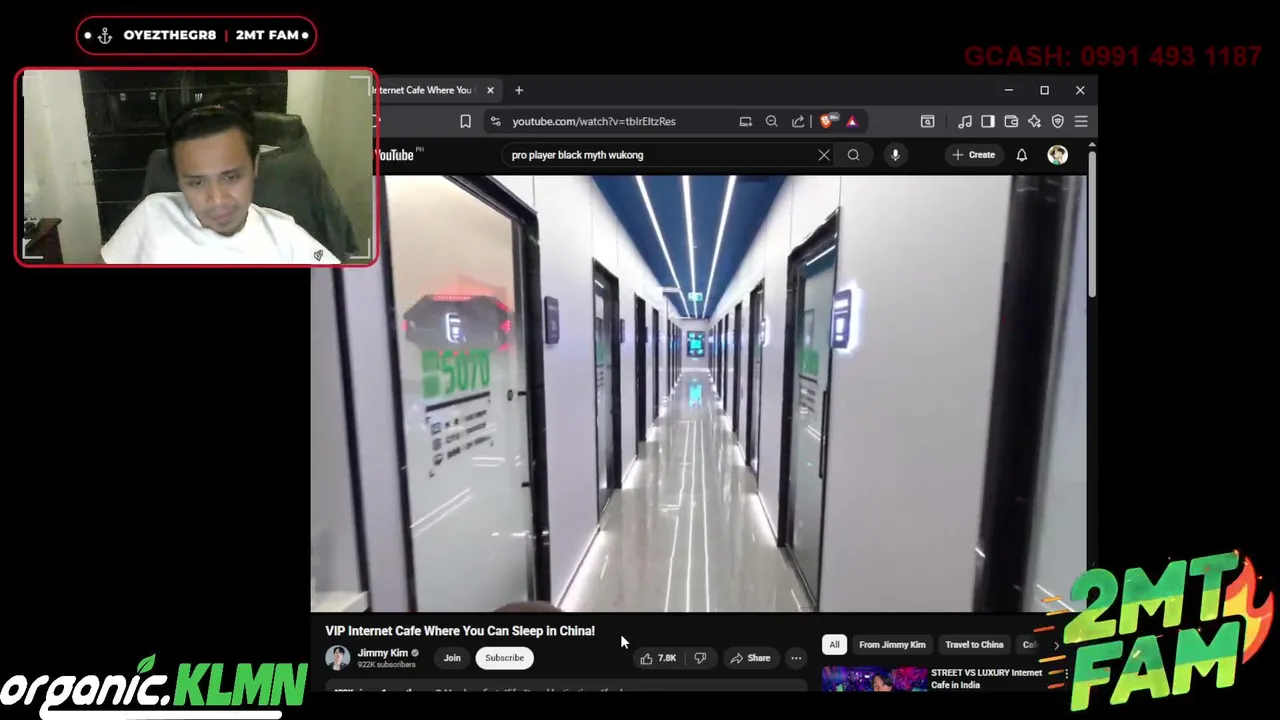Open the YouTube account avatar menu
The image size is (1280, 720).
pos(1057,155)
